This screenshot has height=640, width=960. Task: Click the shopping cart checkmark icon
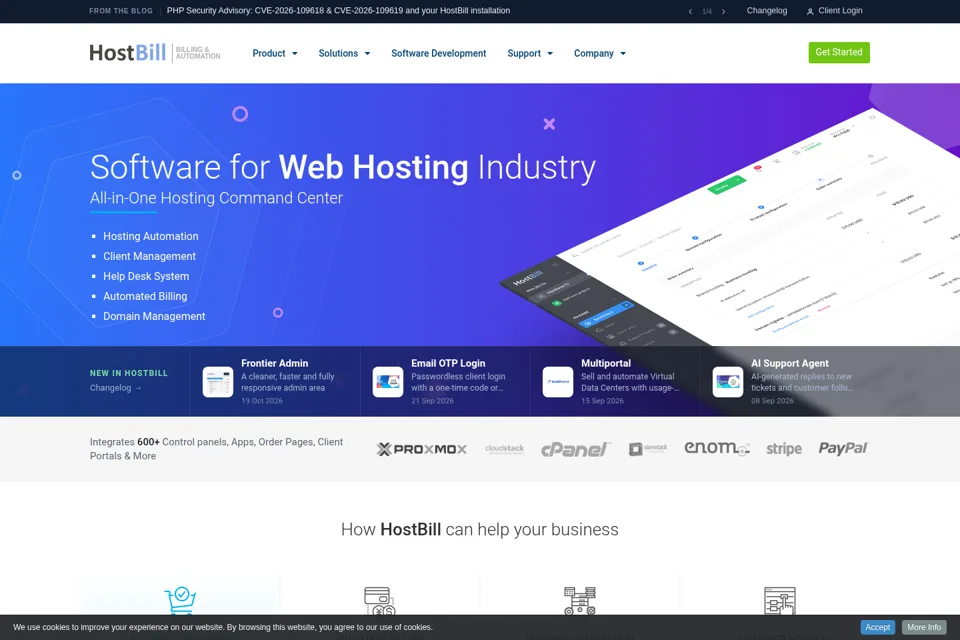click(180, 600)
